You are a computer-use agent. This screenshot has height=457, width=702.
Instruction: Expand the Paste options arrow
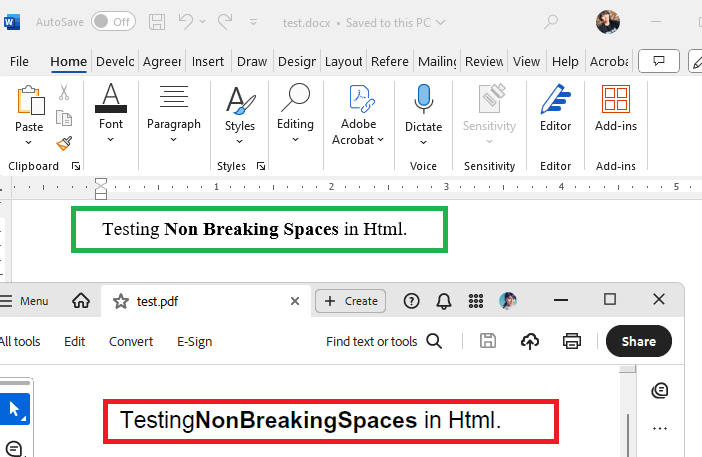[x=29, y=142]
